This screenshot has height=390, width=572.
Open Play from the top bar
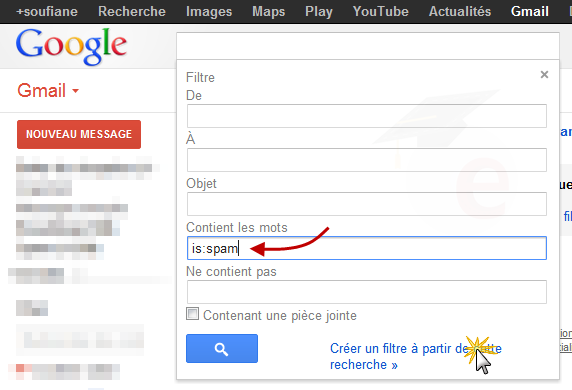point(319,11)
